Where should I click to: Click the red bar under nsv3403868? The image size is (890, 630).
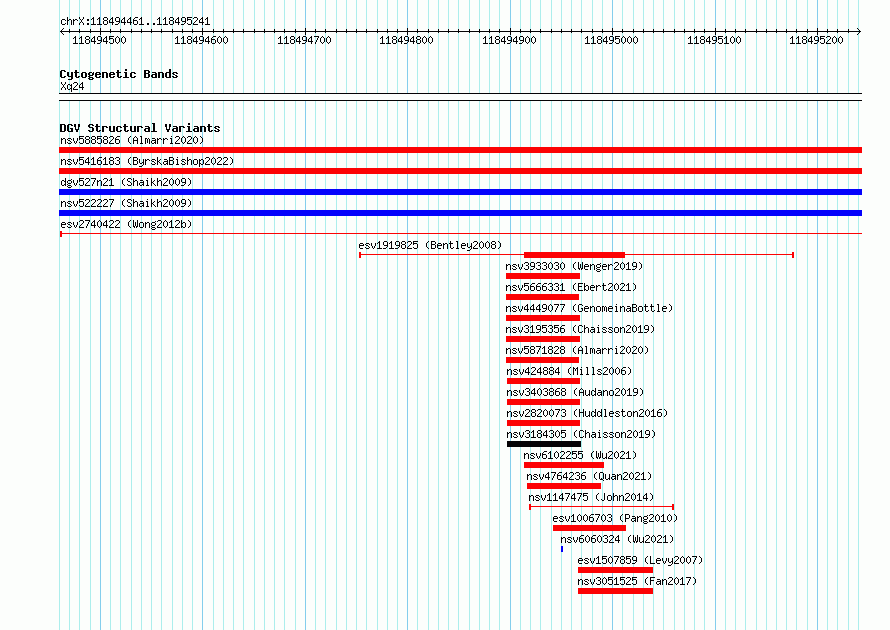click(x=543, y=402)
